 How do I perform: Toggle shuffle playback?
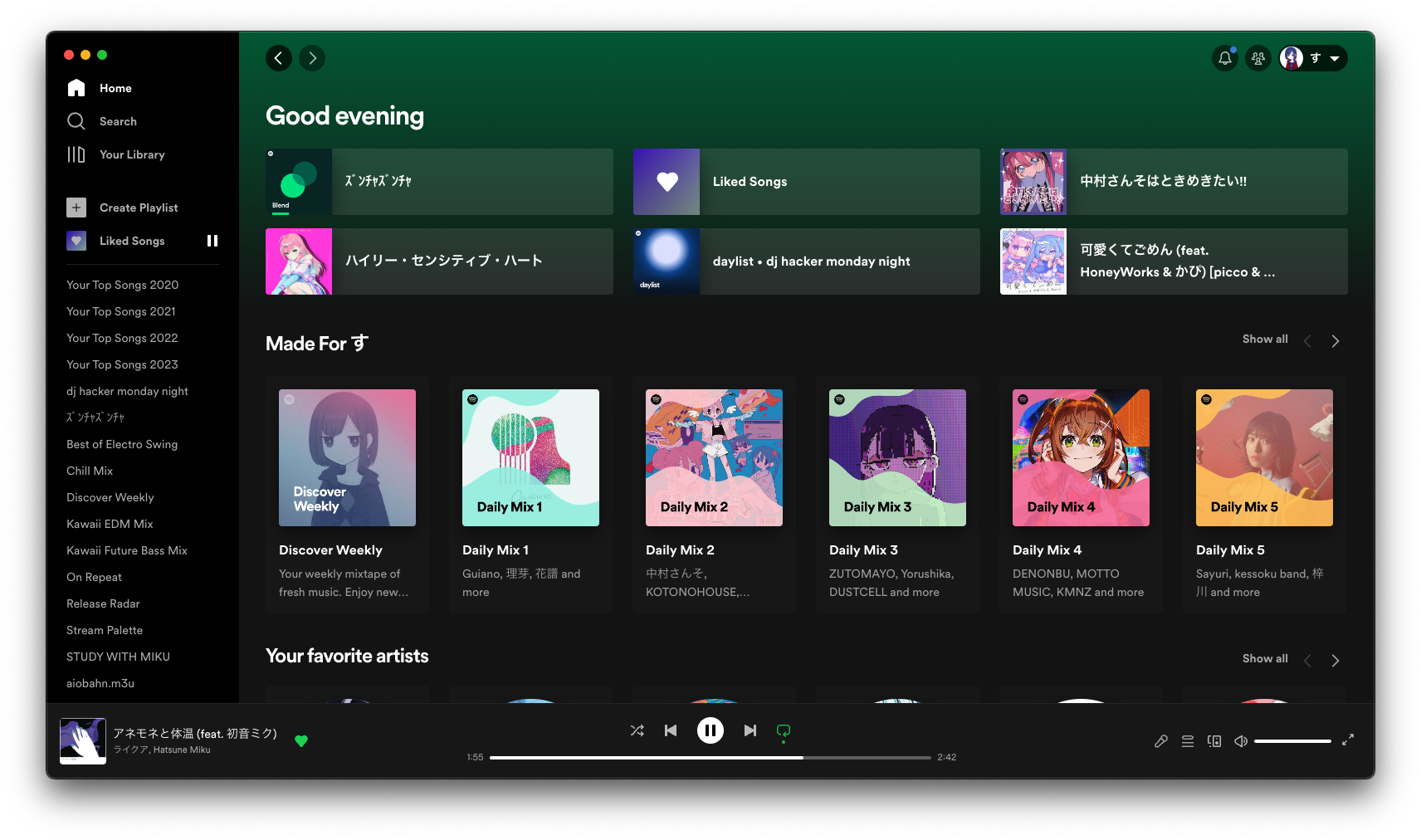click(x=637, y=730)
